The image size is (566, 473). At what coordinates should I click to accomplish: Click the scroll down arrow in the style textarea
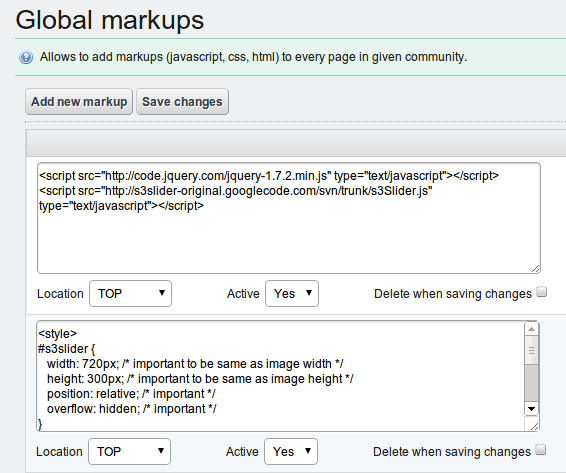[531, 409]
